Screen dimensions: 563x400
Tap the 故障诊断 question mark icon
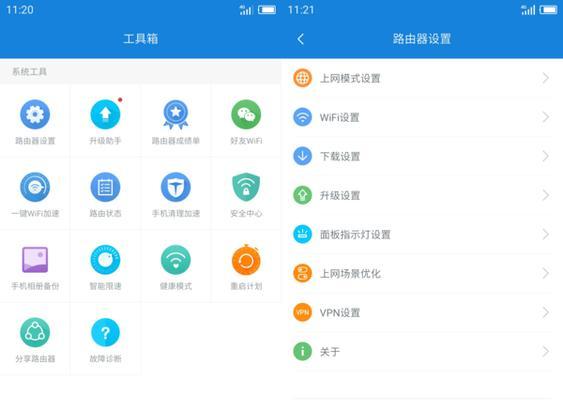tap(105, 332)
